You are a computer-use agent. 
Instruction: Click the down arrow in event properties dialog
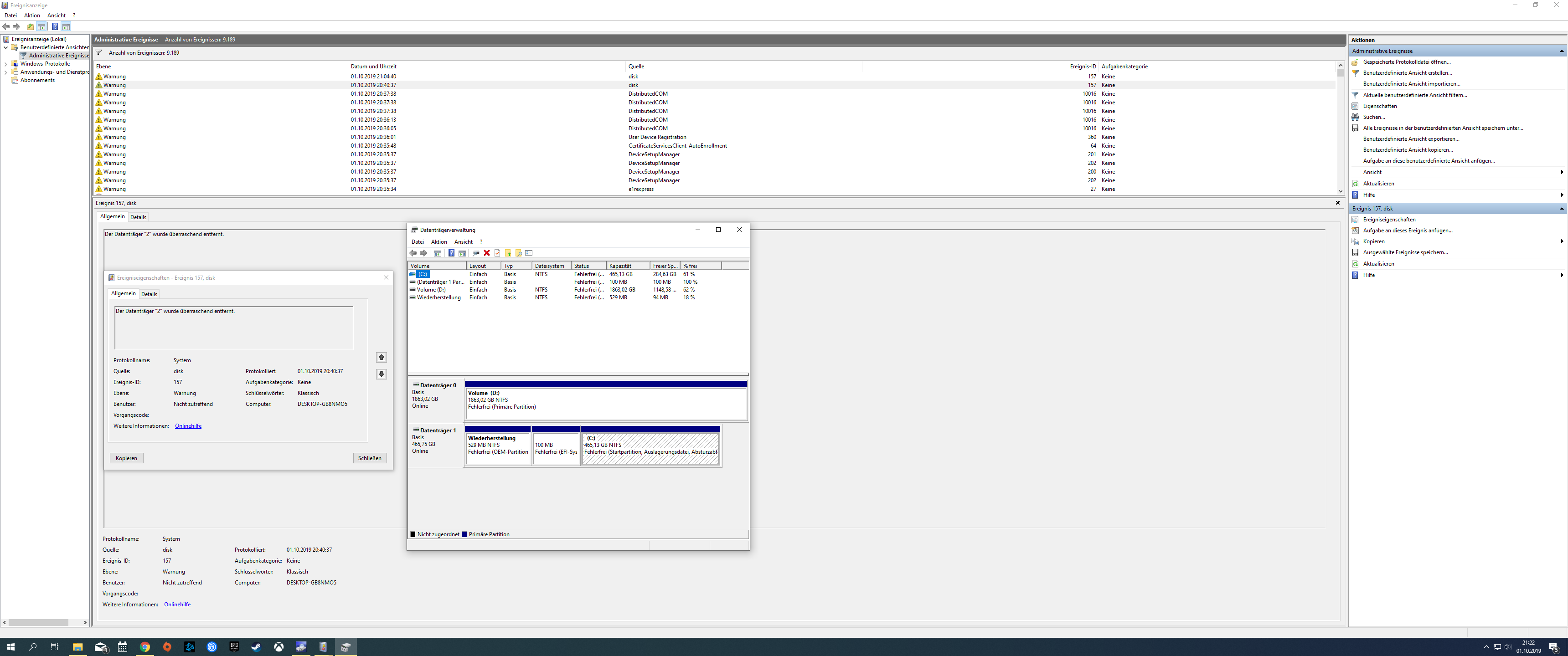381,374
